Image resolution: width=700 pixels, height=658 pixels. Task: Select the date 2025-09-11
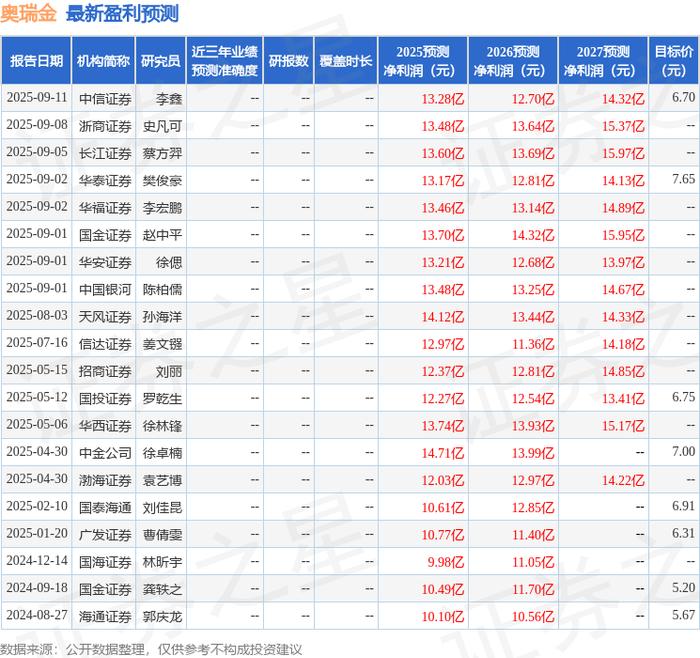[x=37, y=98]
